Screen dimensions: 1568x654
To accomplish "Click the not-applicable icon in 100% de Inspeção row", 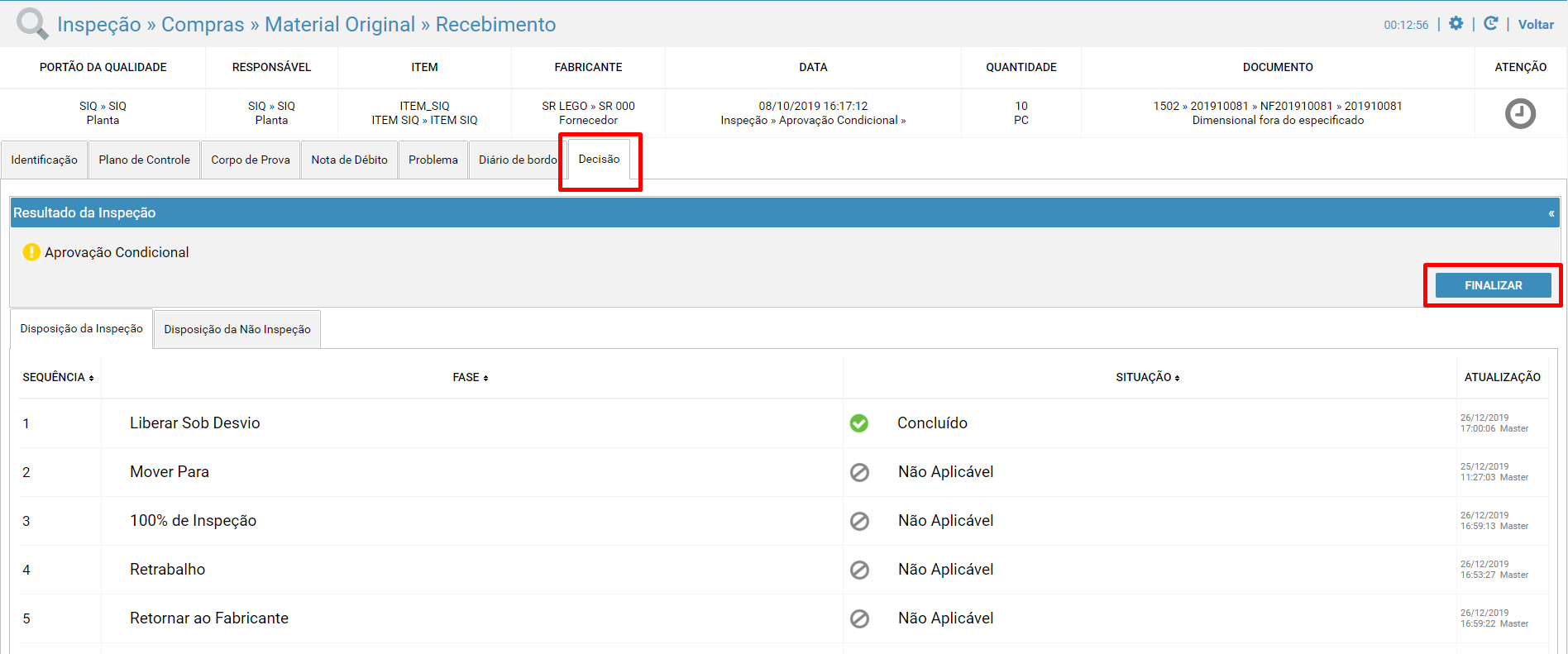I will click(x=859, y=521).
